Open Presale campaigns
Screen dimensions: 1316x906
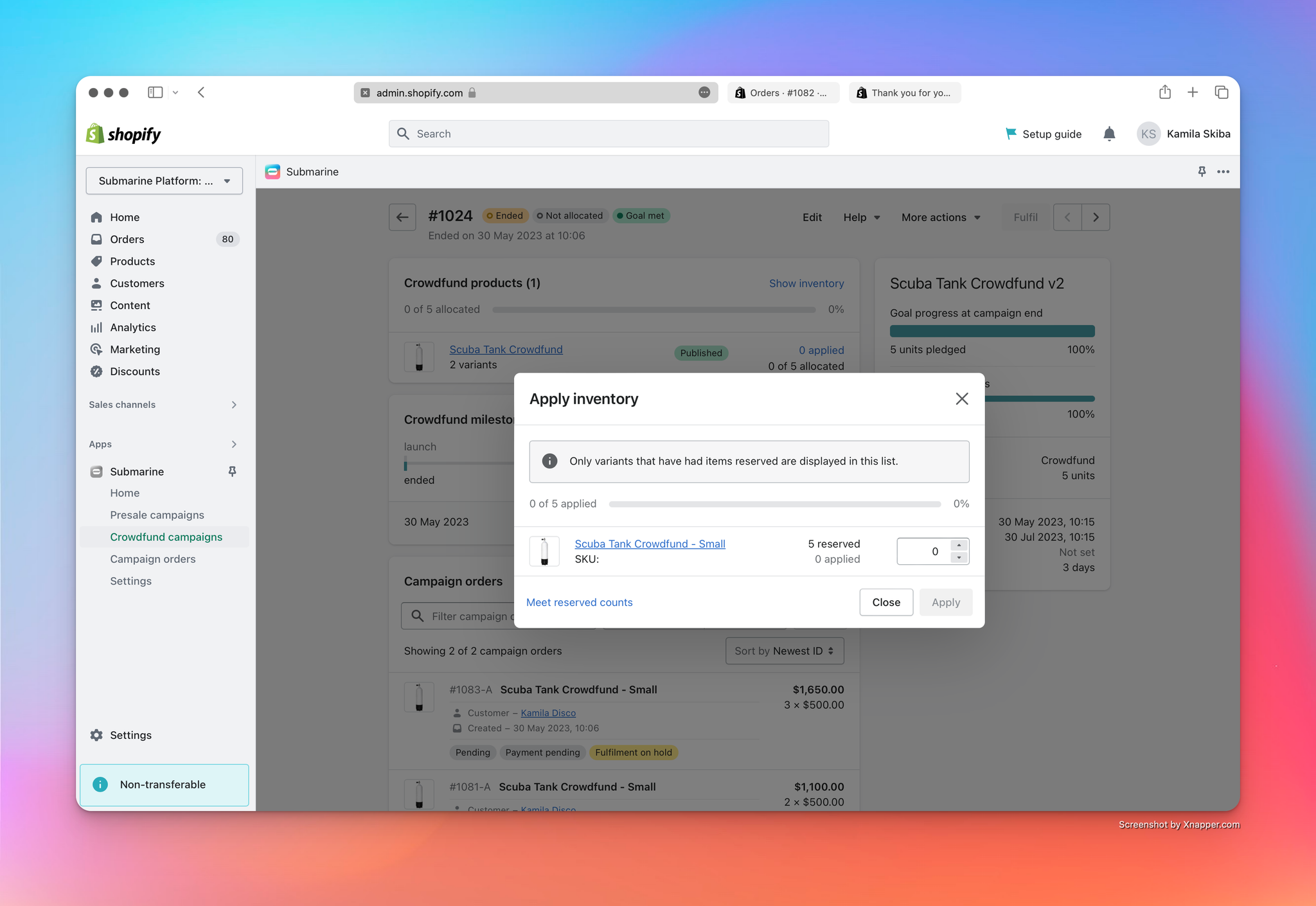point(157,515)
